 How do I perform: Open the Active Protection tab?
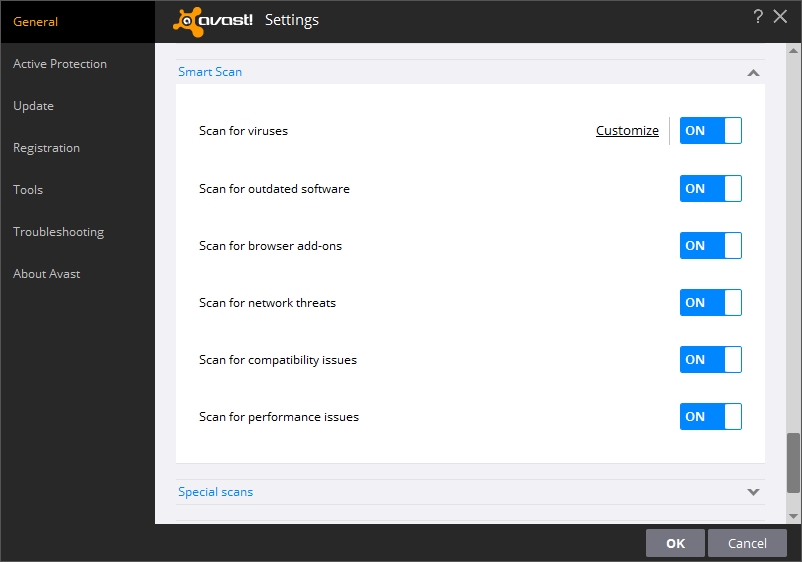pyautogui.click(x=60, y=64)
